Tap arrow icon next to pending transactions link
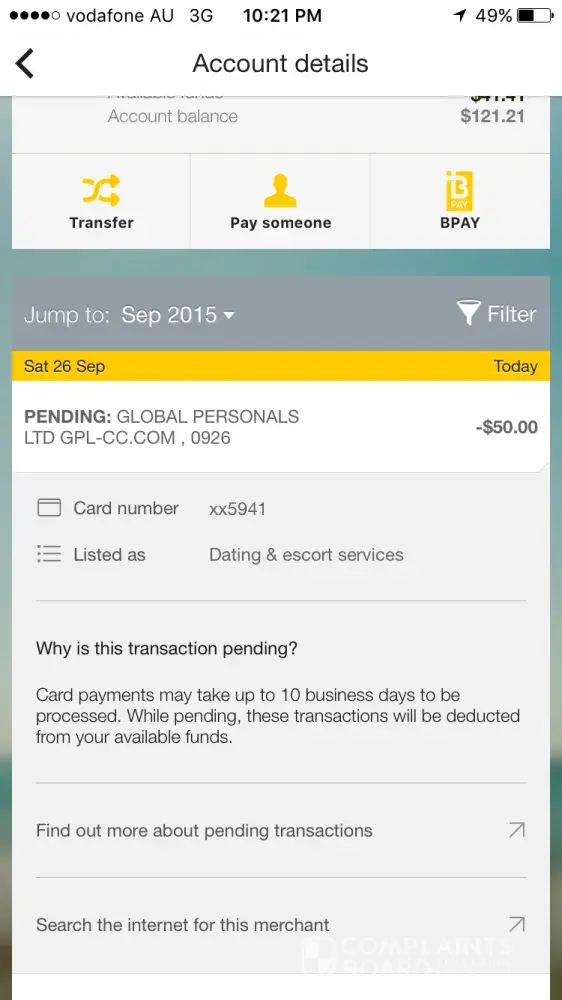 516,830
